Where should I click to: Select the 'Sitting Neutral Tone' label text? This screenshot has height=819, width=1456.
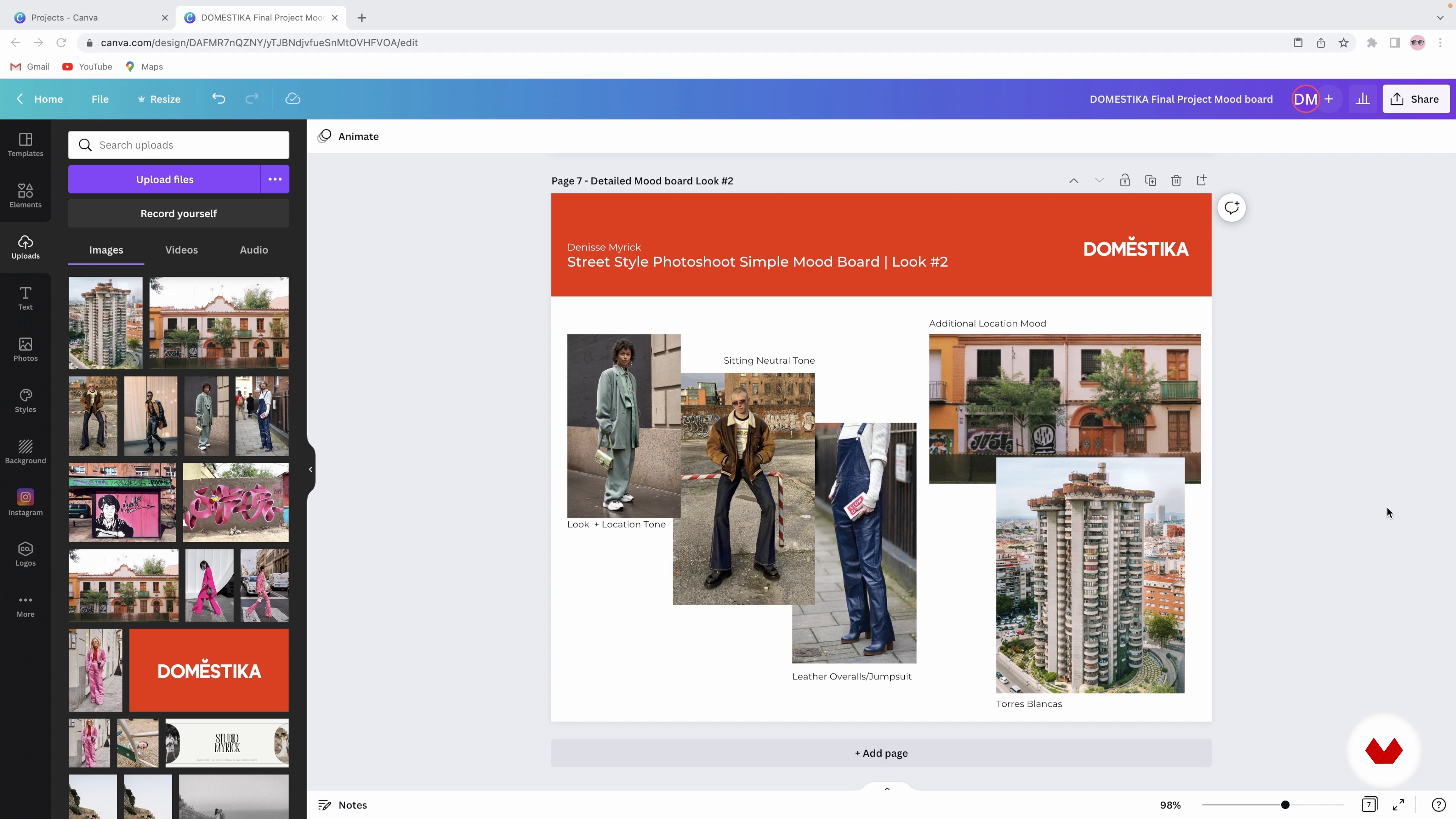(x=769, y=360)
